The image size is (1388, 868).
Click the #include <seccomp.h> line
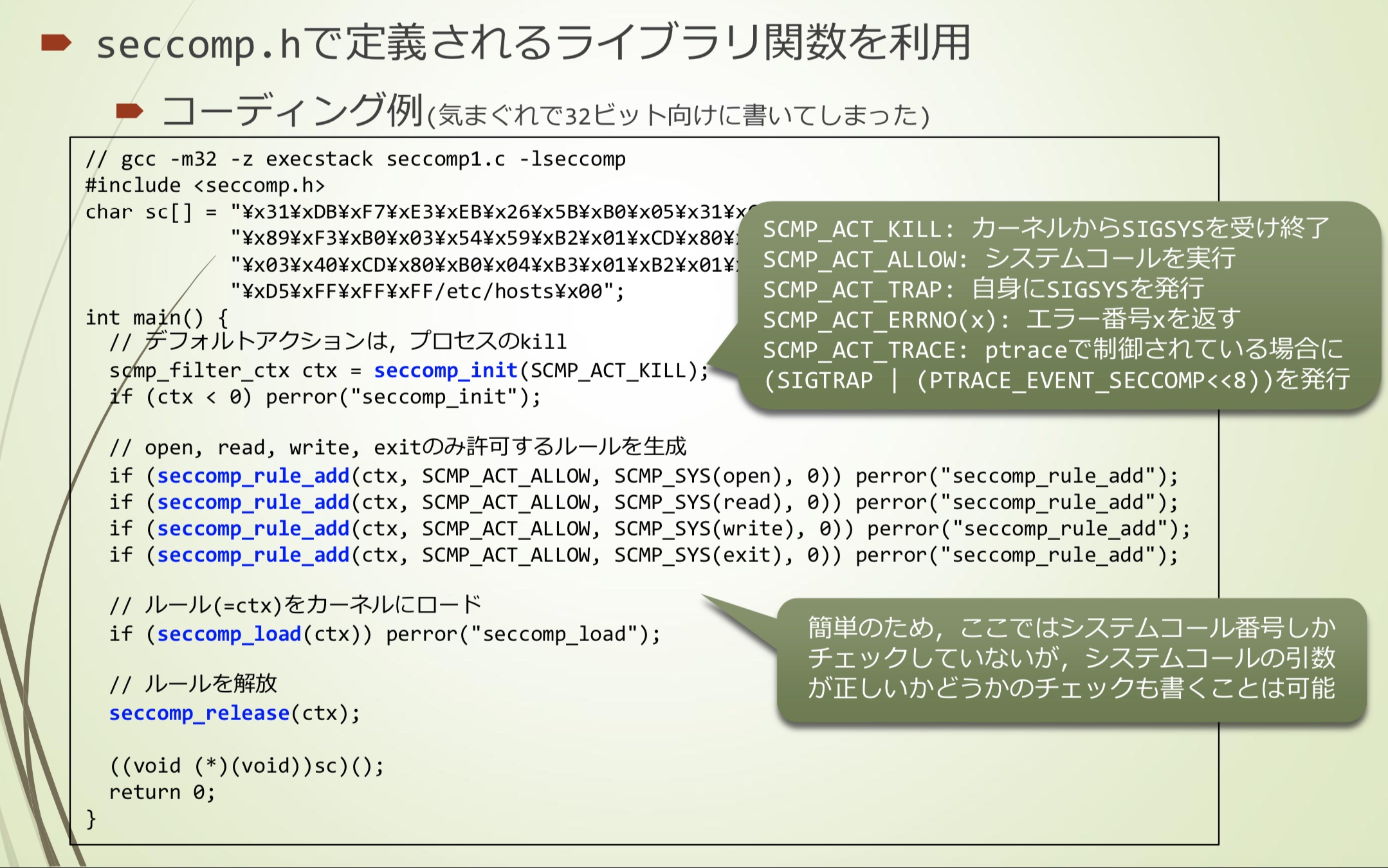pos(205,185)
